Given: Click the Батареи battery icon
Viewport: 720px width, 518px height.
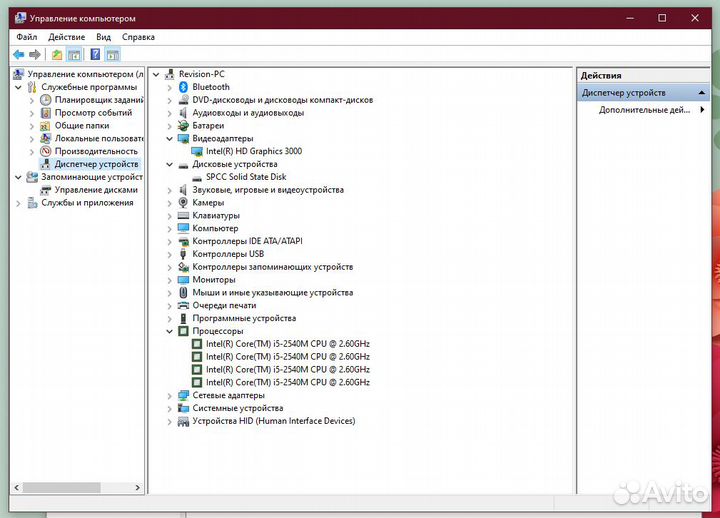Looking at the screenshot, I should pyautogui.click(x=183, y=125).
